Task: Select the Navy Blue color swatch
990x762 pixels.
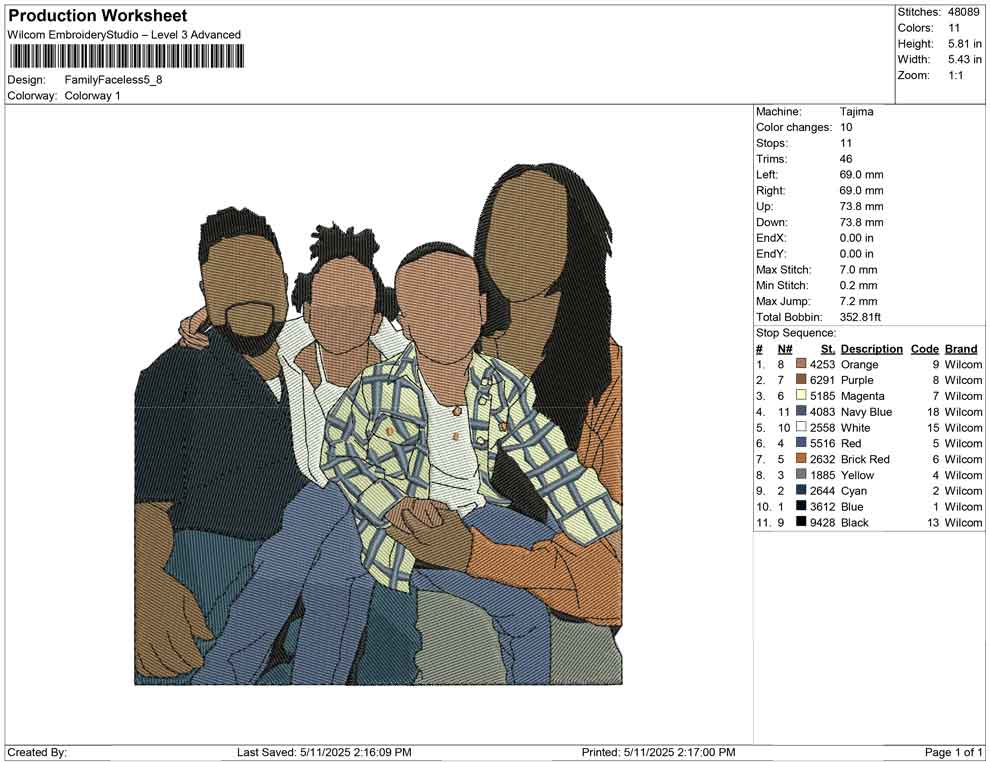Action: click(x=801, y=412)
